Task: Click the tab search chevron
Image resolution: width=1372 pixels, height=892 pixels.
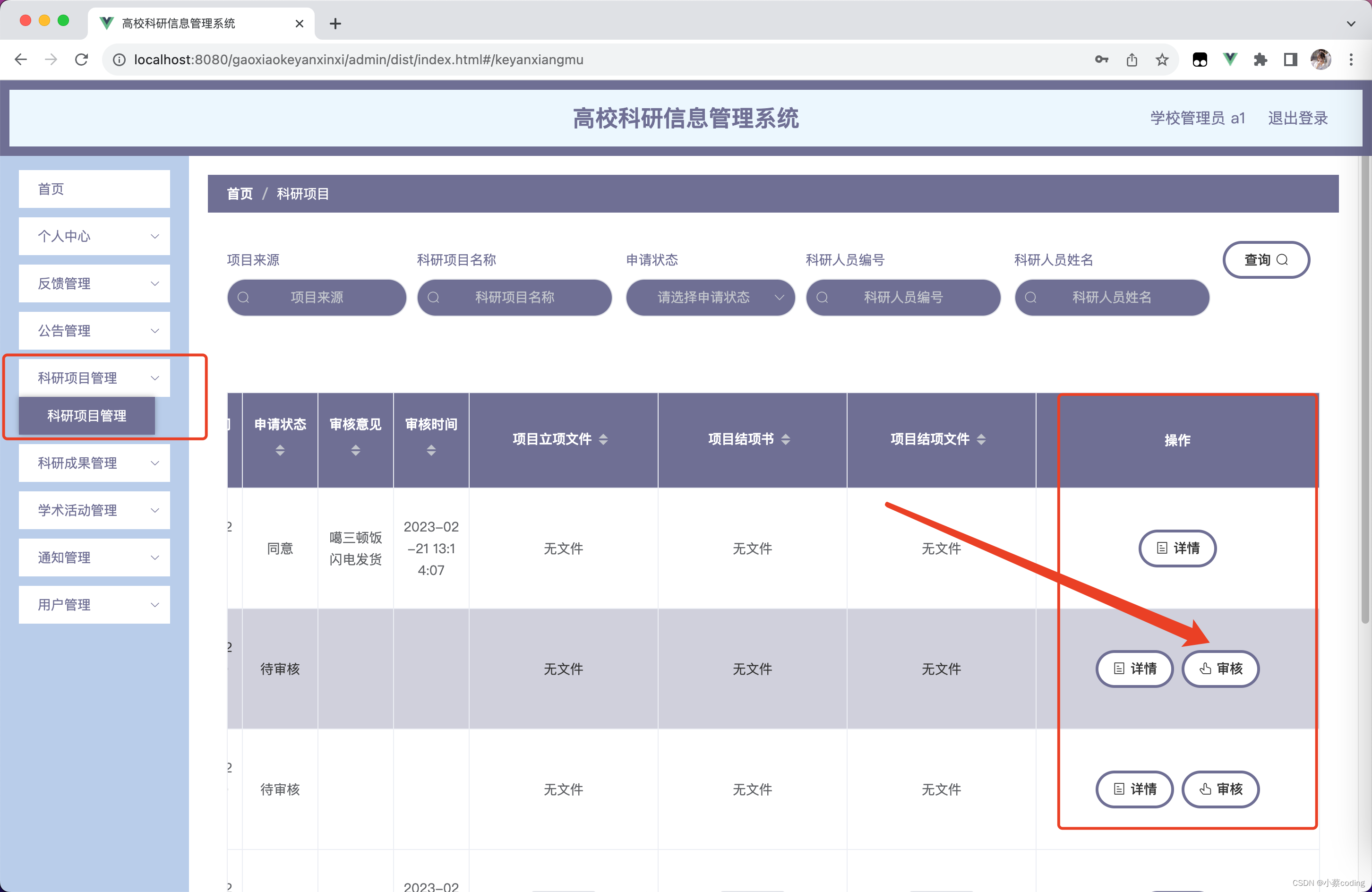Action: click(x=1351, y=24)
